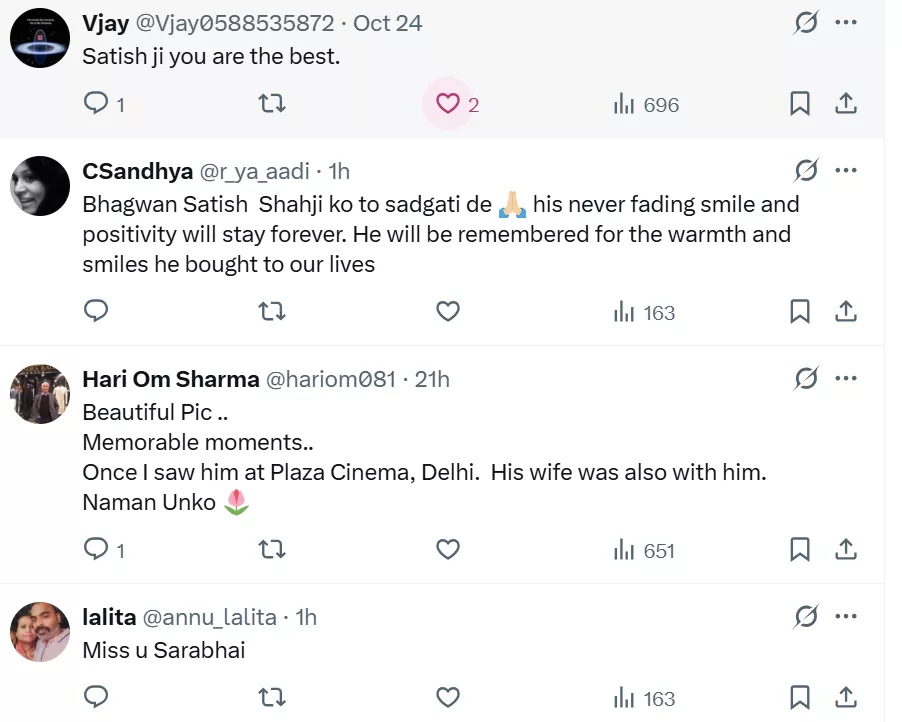Screen dimensions: 902x722
Task: Repost Hari Om Sharma's tweet
Action: coord(272,549)
